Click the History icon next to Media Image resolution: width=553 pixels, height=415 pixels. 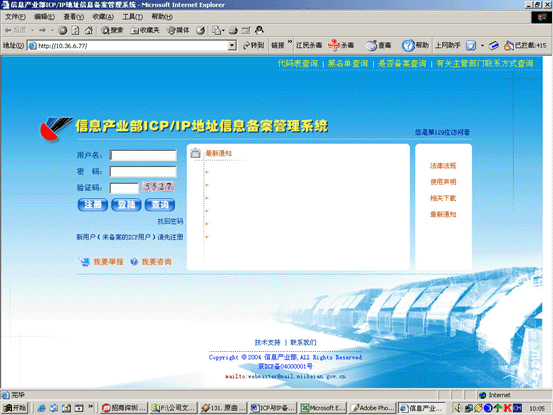[201, 30]
